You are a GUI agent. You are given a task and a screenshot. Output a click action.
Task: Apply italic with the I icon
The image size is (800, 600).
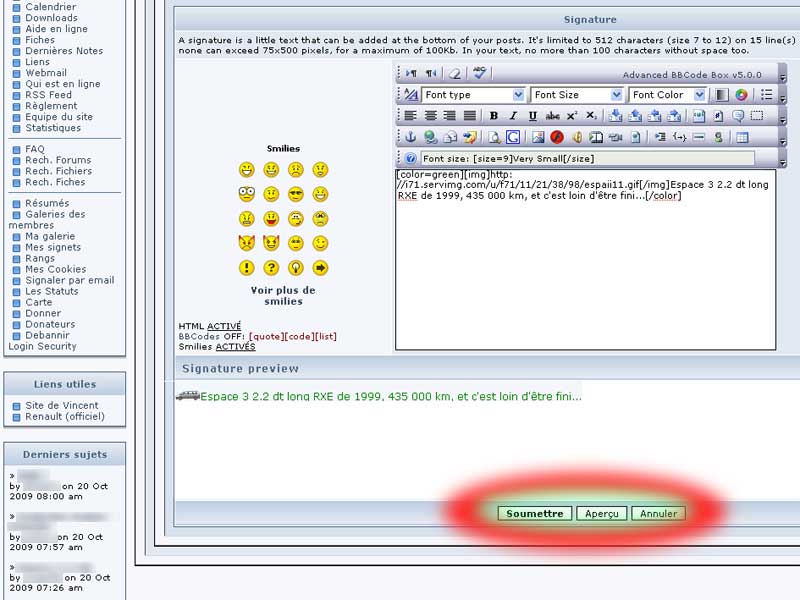click(x=513, y=116)
